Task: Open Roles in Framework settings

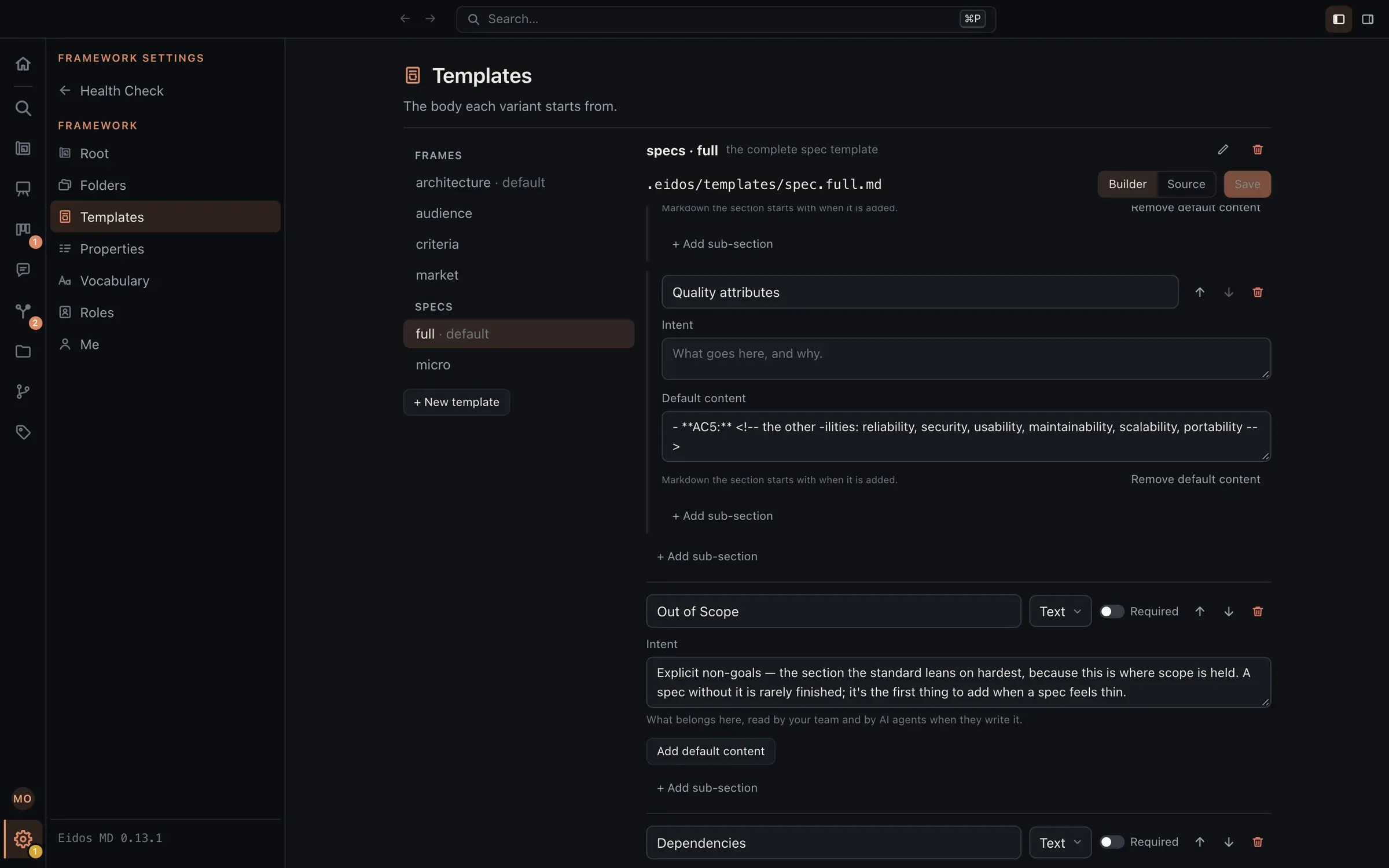Action: [x=165, y=312]
